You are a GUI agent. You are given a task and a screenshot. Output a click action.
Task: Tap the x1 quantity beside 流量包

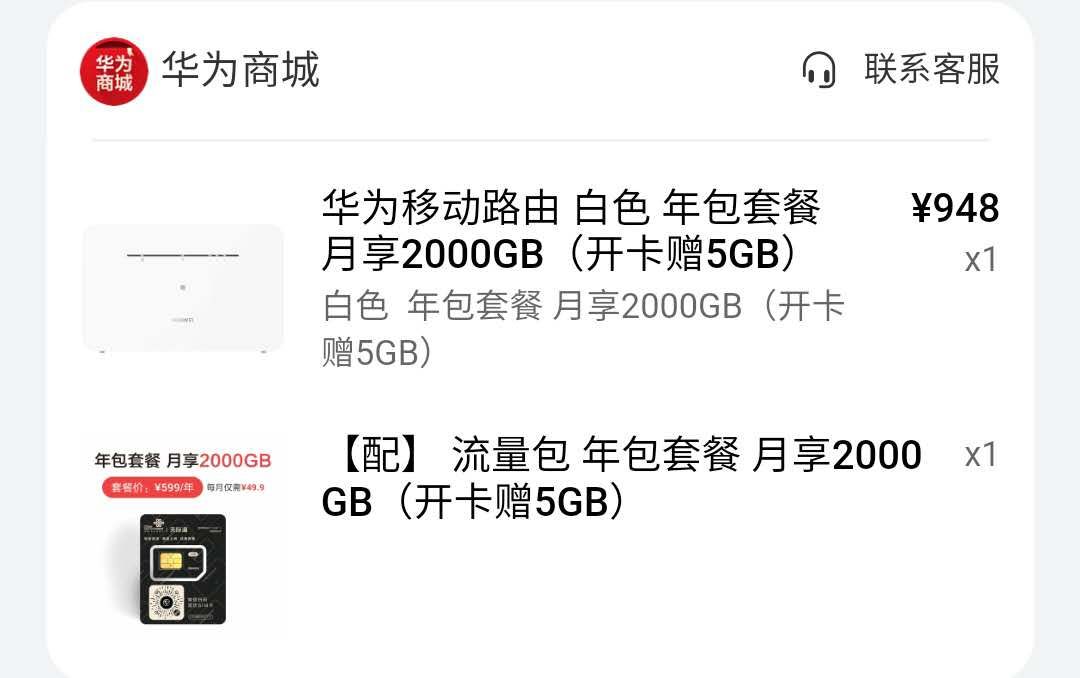coord(981,455)
